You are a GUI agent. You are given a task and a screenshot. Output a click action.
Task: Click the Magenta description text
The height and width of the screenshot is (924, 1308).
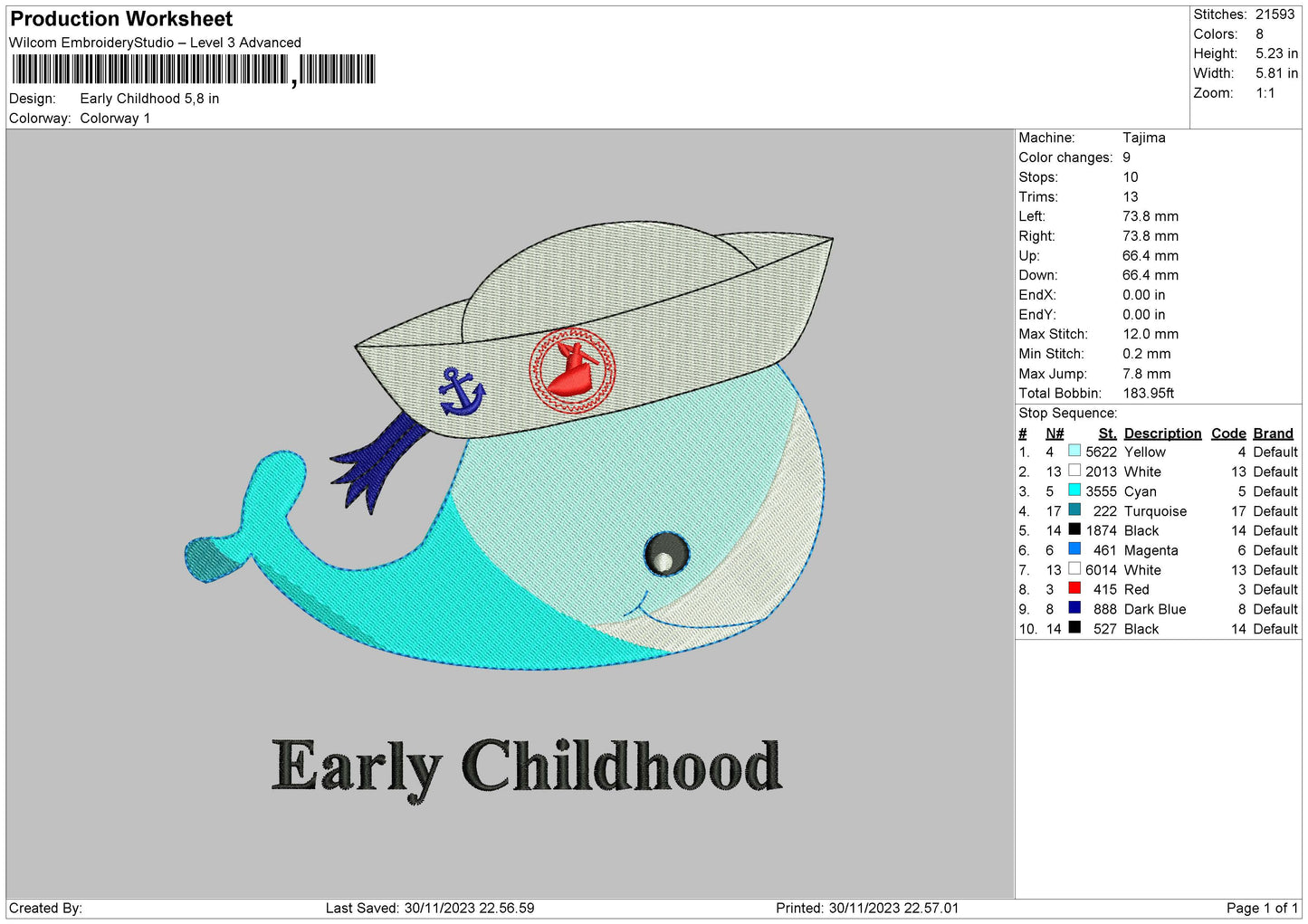(1150, 550)
